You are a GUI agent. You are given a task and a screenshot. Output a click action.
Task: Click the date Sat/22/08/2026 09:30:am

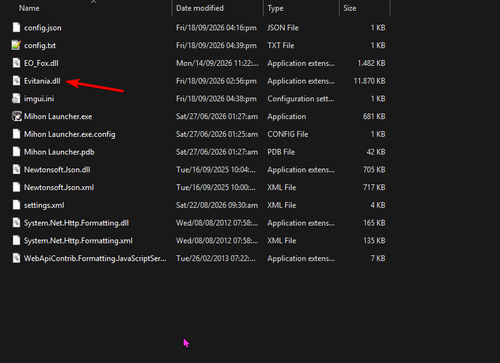coord(217,205)
